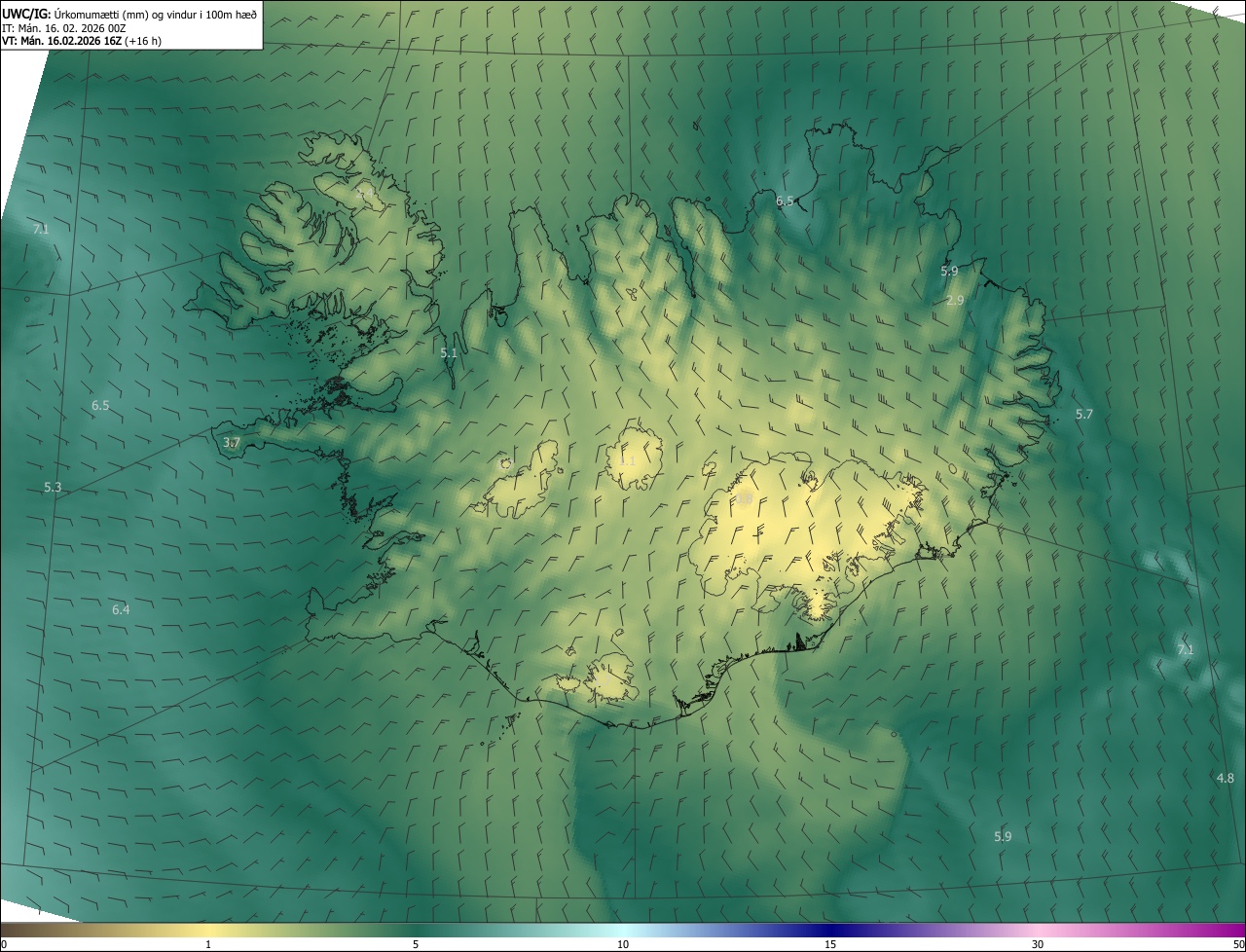The height and width of the screenshot is (952, 1246).
Task: Select the 5.7 value label on the map
Action: pyautogui.click(x=1084, y=414)
